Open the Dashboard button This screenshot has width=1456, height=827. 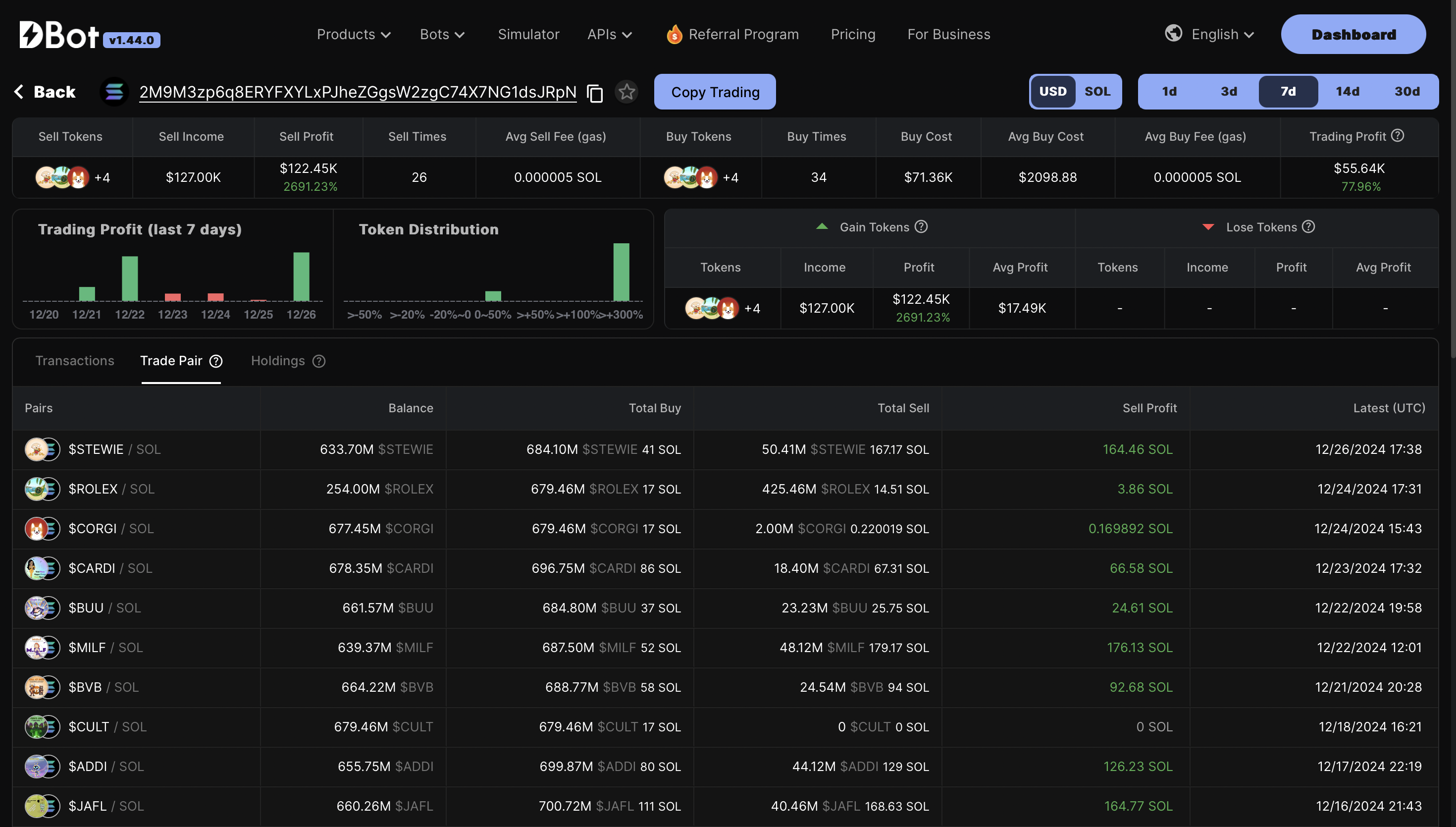pyautogui.click(x=1353, y=35)
